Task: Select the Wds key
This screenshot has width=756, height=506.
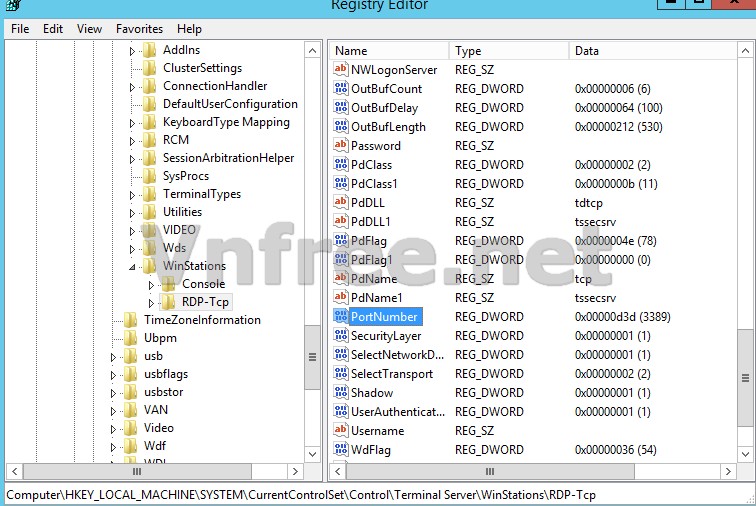Action: 174,248
